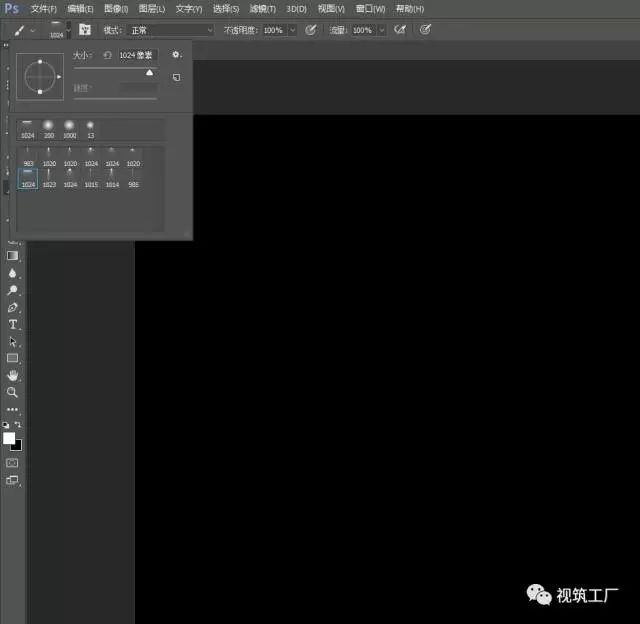Image resolution: width=640 pixels, height=624 pixels.
Task: Click the Photoshop Ps logo
Action: click(11, 9)
